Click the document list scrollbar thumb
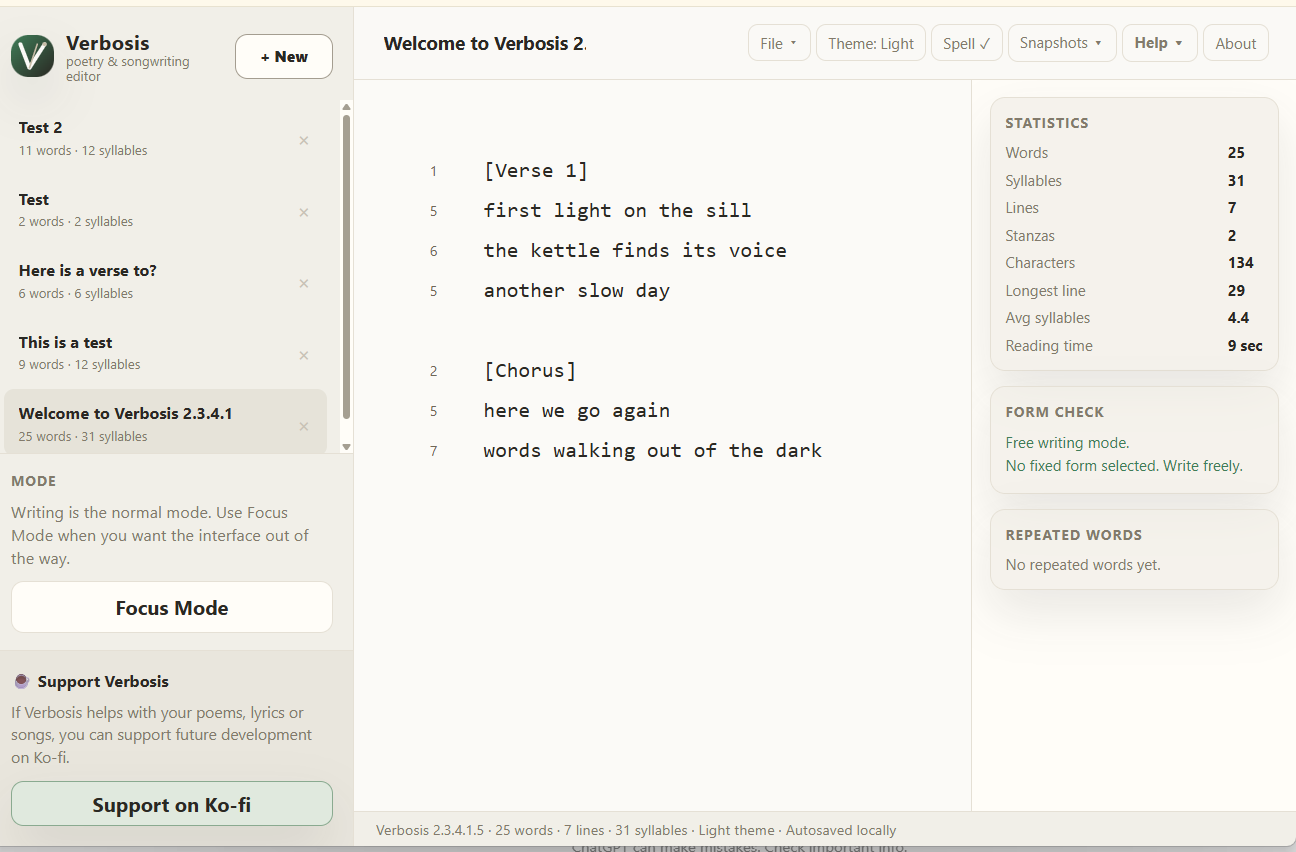 click(x=347, y=266)
